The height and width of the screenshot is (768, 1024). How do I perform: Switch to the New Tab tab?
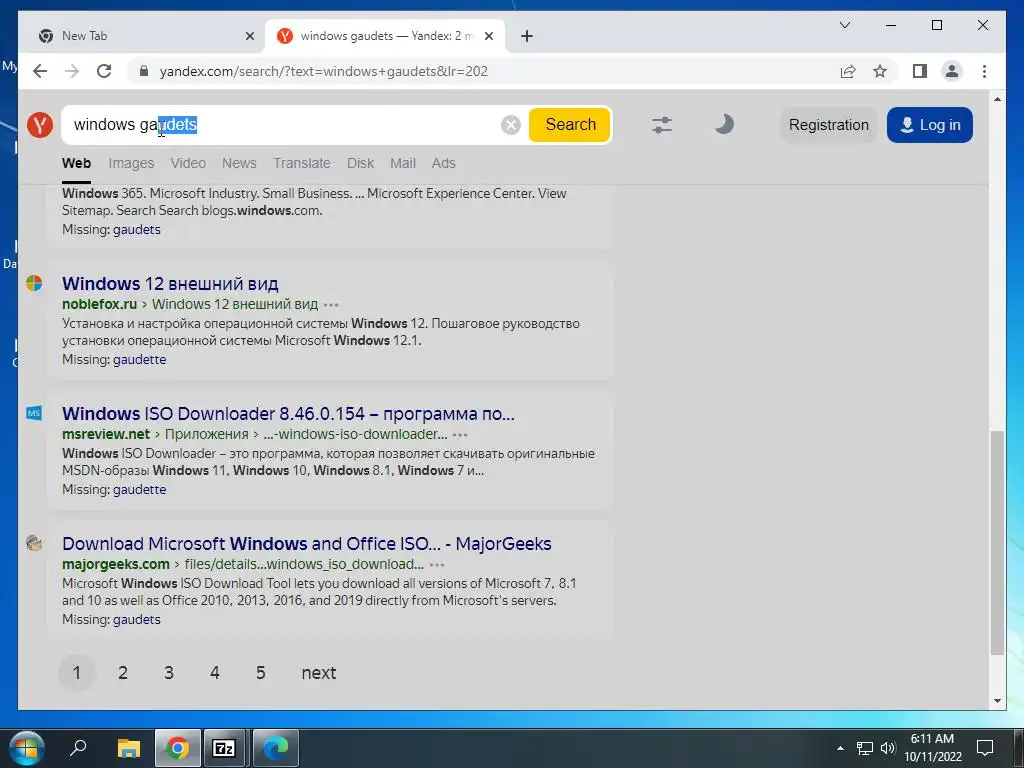point(142,36)
